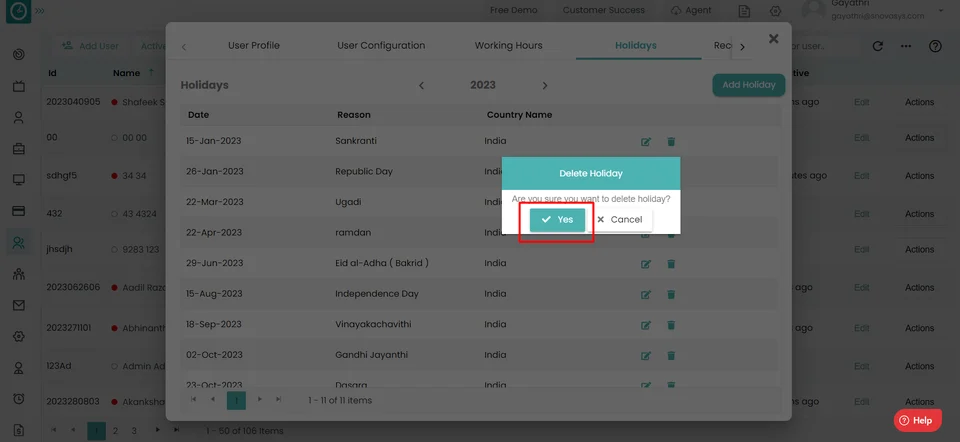Viewport: 960px width, 442px height.
Task: Open the alarm clock sidebar icon
Action: (x=19, y=399)
